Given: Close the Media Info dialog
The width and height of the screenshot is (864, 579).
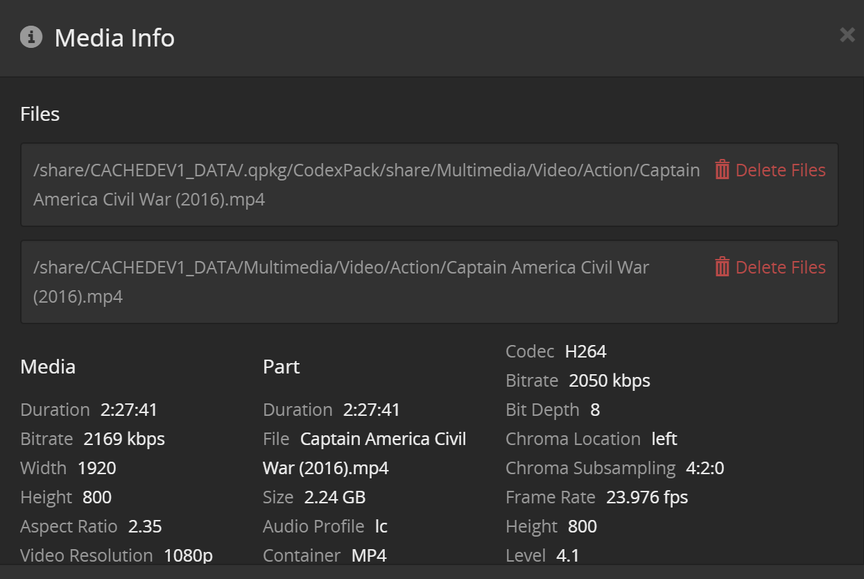Looking at the screenshot, I should [847, 35].
